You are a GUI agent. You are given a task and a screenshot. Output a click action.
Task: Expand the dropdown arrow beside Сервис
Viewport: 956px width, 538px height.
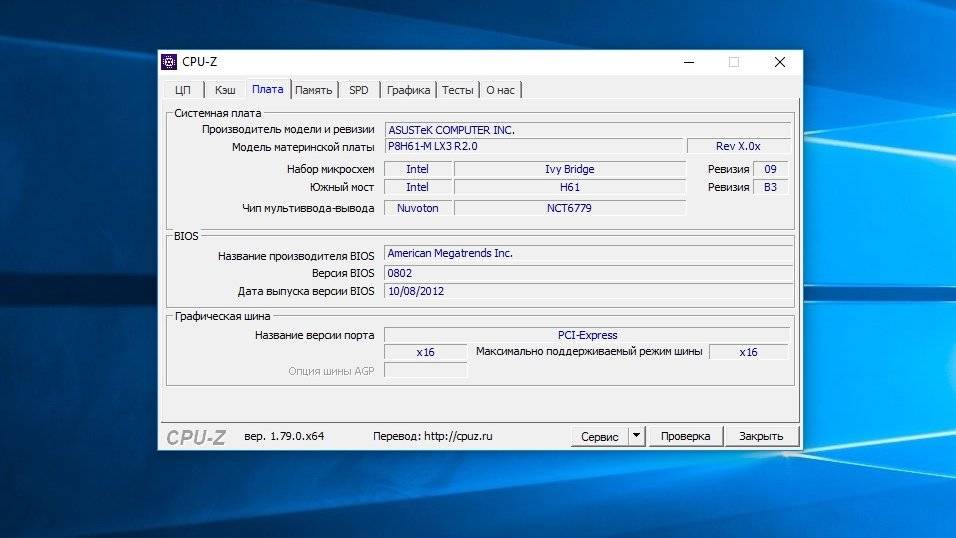coord(636,437)
